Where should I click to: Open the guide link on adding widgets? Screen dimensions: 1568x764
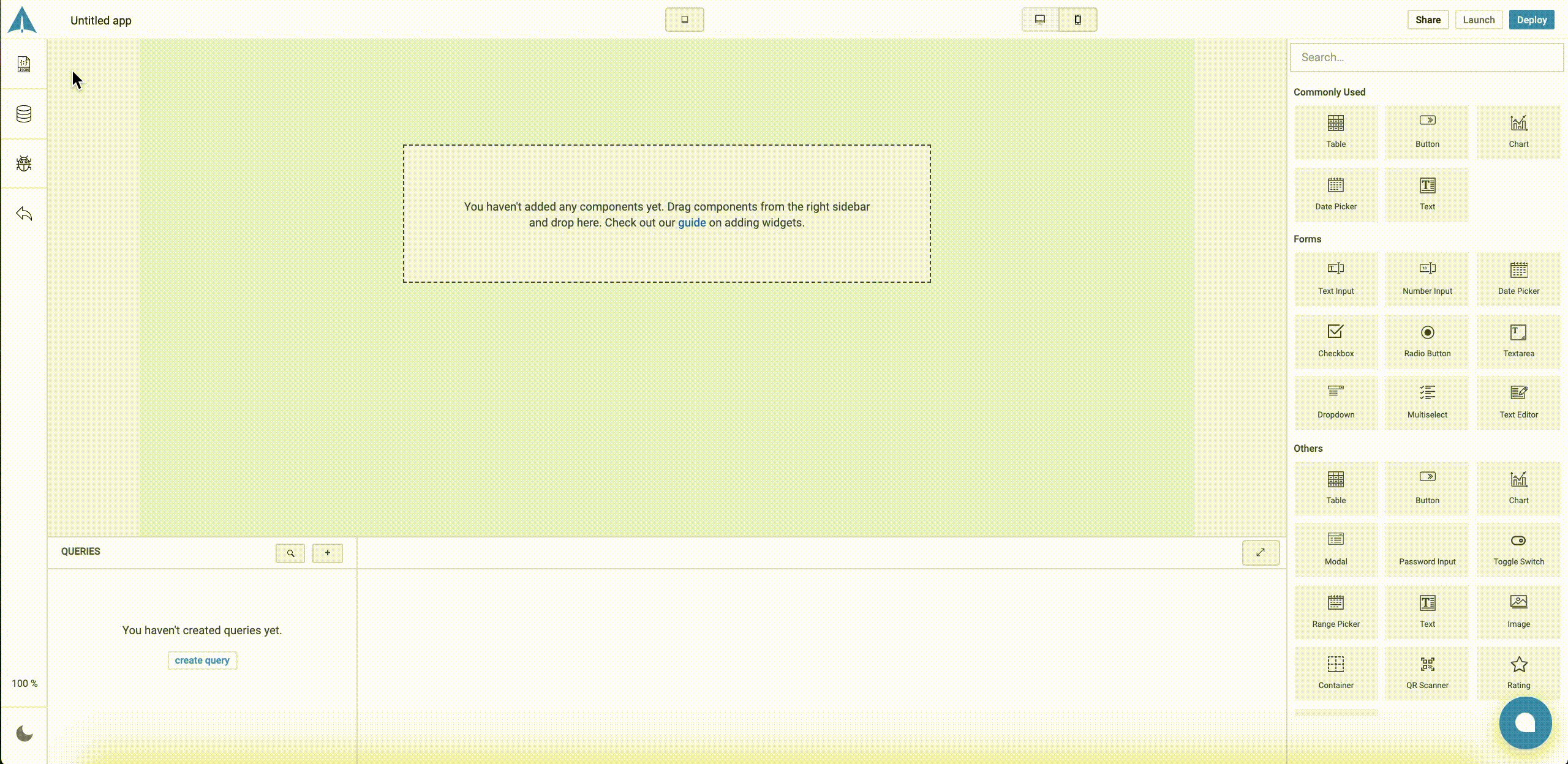tap(692, 223)
